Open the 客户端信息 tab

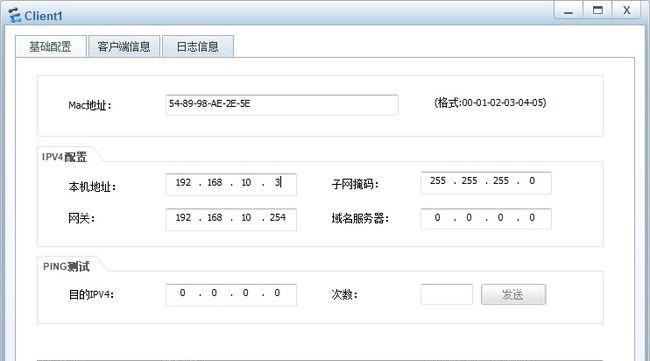[x=124, y=46]
